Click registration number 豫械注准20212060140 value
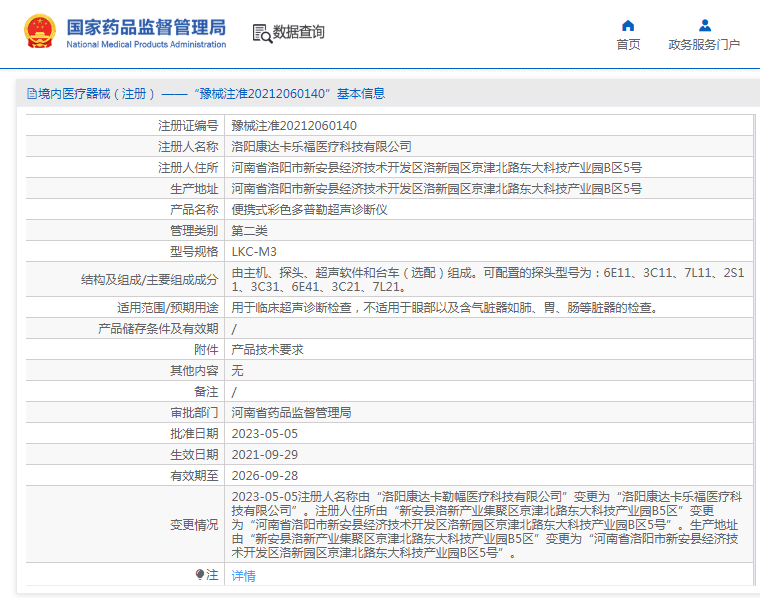The image size is (760, 598). pyautogui.click(x=294, y=126)
